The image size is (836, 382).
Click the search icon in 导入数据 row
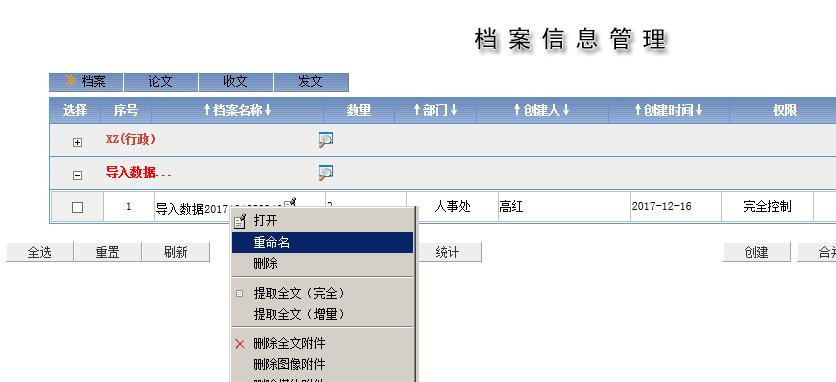point(326,172)
